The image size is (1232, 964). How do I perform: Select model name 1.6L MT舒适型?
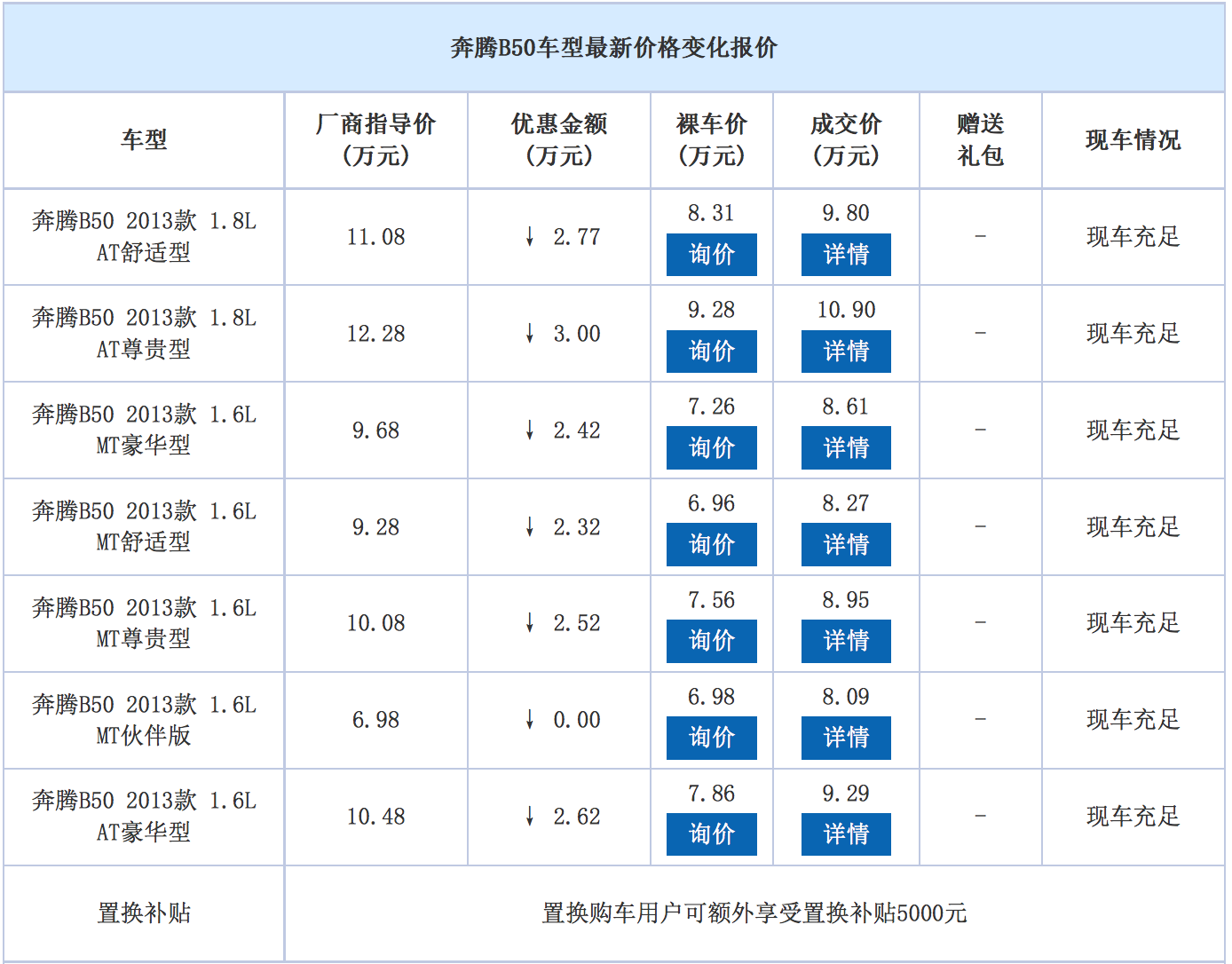(144, 527)
